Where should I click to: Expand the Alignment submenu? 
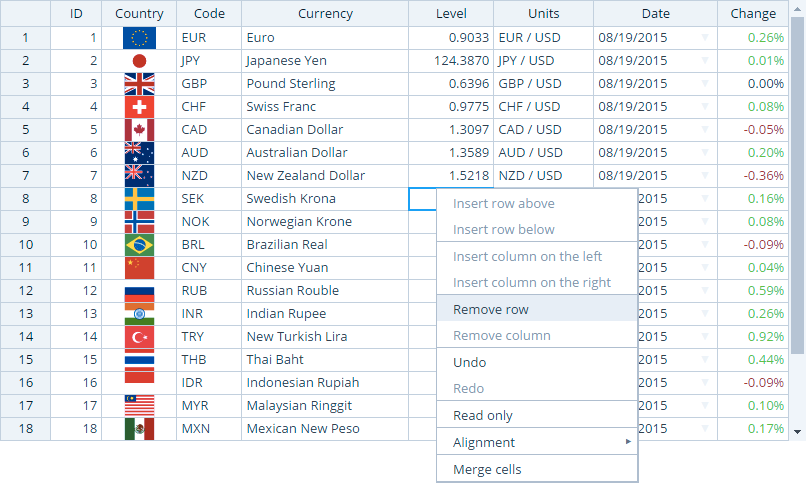[537, 442]
